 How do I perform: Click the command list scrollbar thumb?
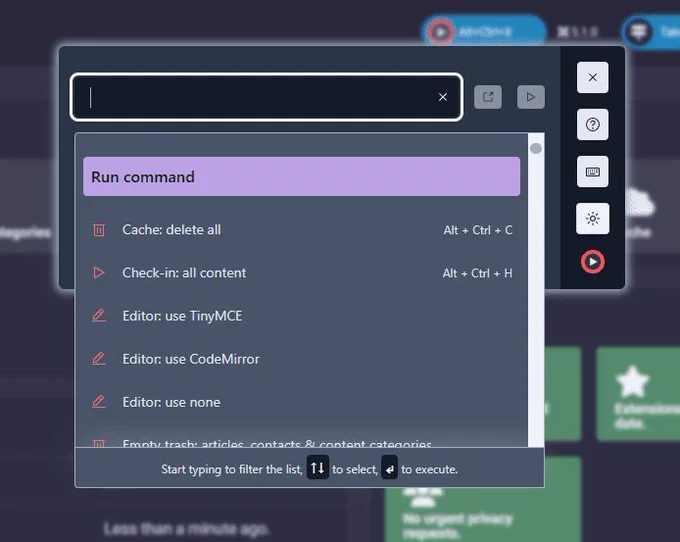point(536,149)
